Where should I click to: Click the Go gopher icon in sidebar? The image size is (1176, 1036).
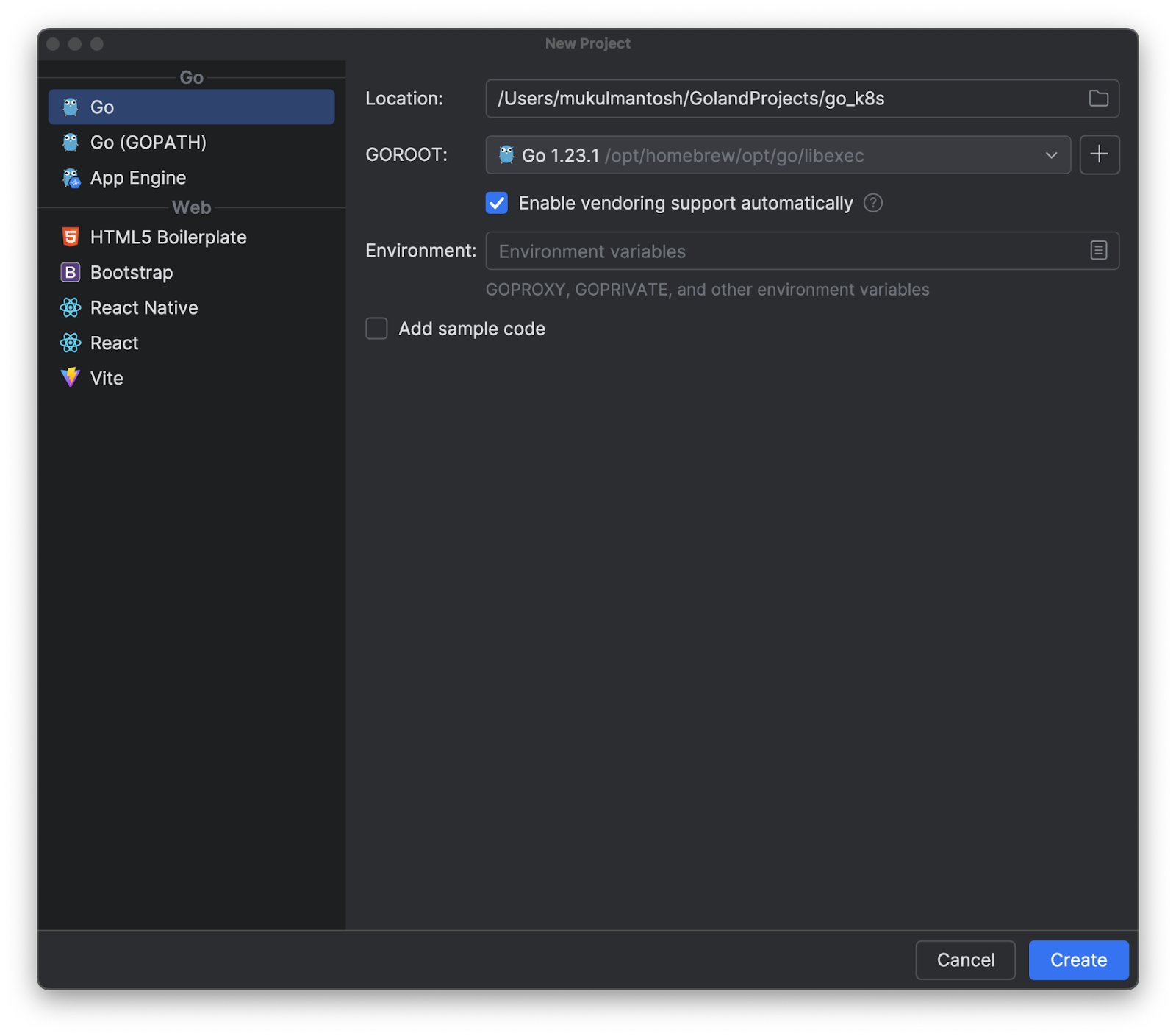(71, 107)
